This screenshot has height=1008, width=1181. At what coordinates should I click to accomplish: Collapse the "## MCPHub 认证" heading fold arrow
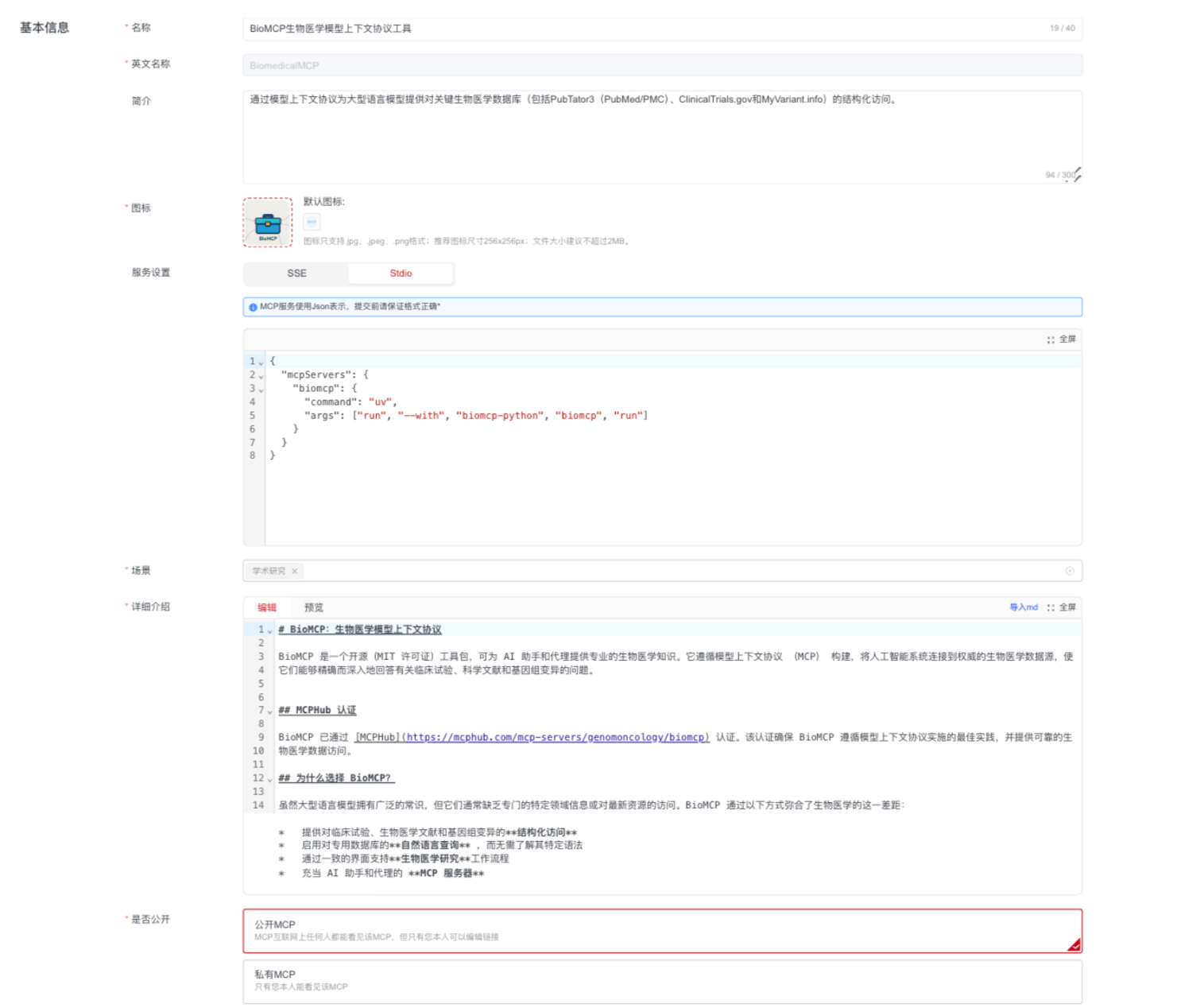[269, 711]
